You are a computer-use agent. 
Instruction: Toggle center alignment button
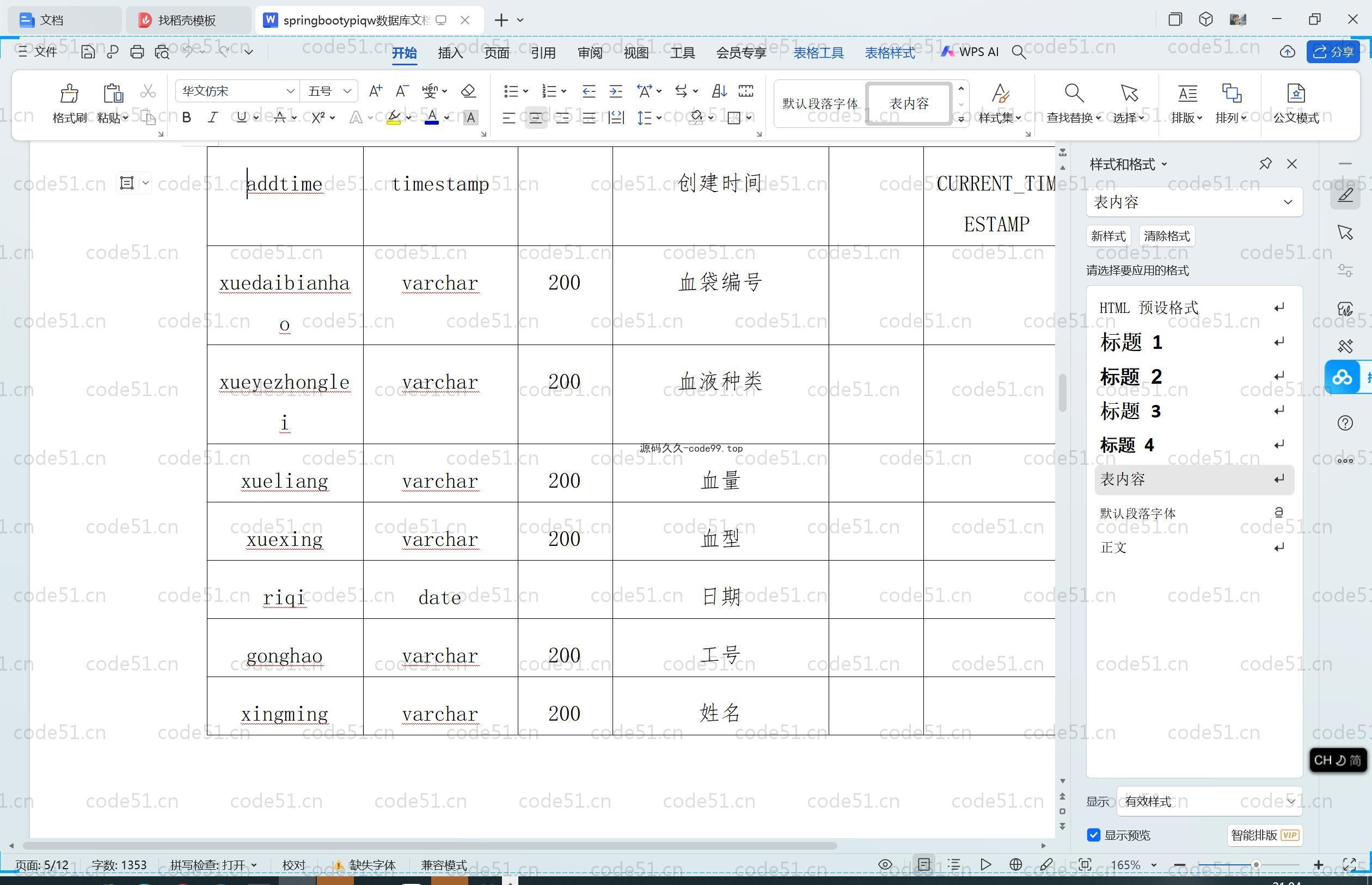coord(536,118)
